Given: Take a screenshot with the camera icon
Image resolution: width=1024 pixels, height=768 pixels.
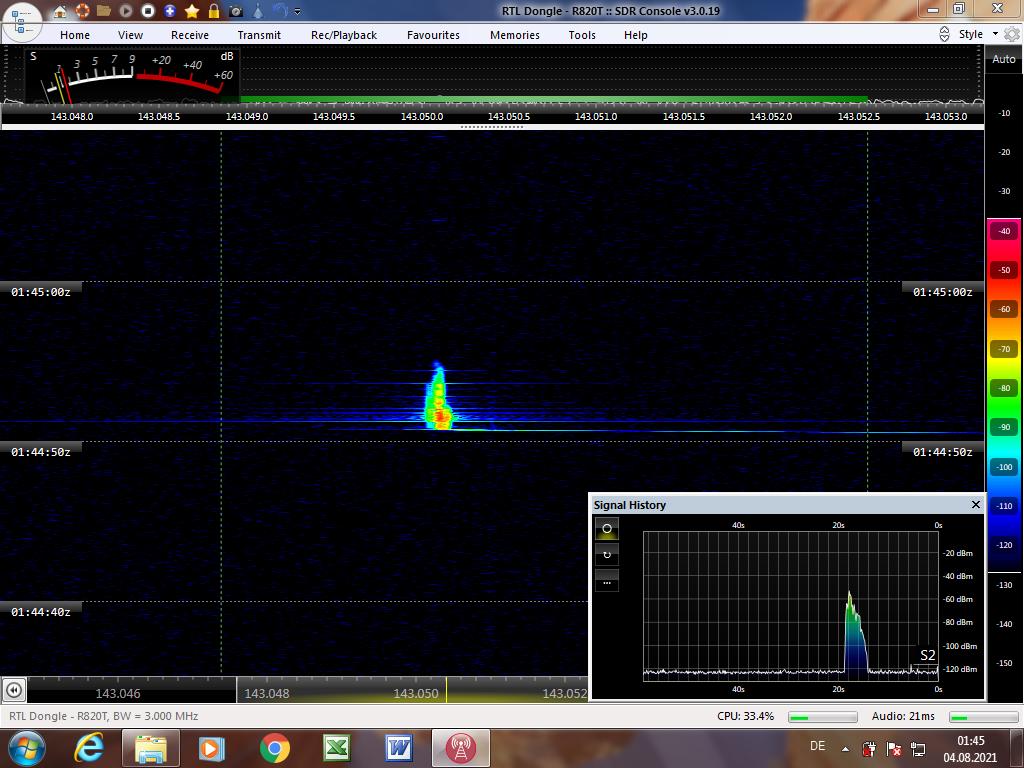Looking at the screenshot, I should point(236,10).
